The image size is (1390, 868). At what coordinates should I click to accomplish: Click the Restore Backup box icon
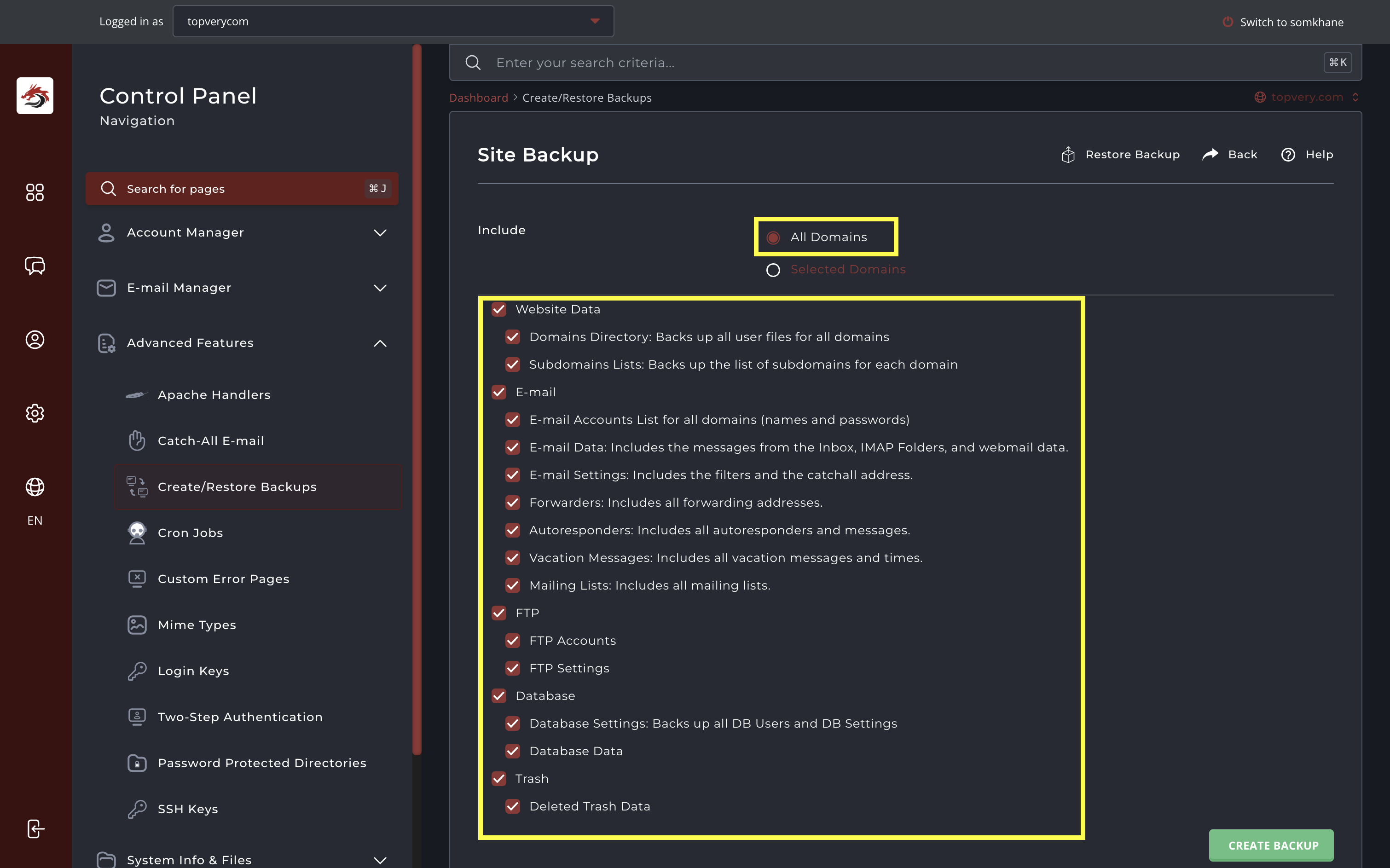tap(1068, 155)
